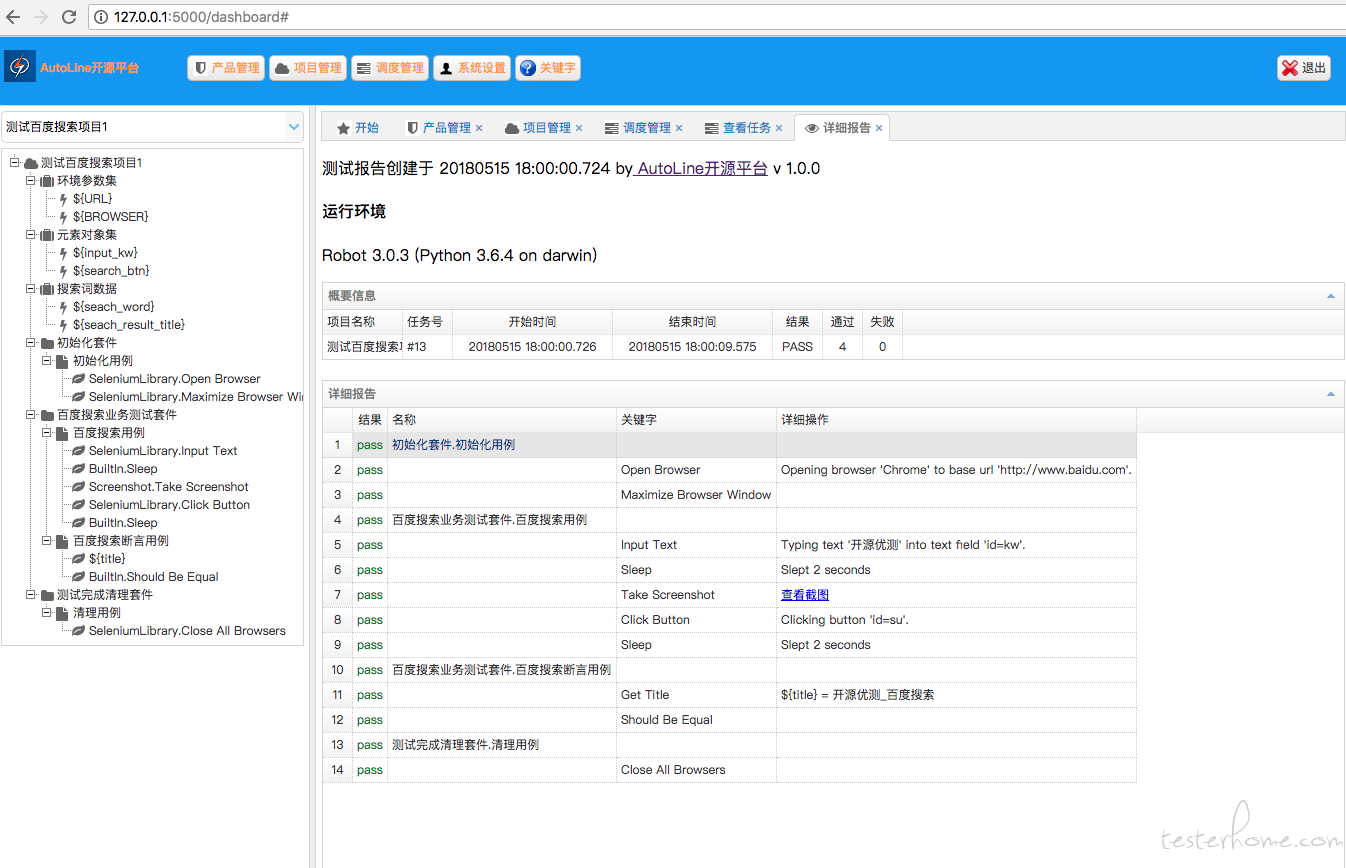Select the ${seach_word} tree item
1346x868 pixels.
[114, 307]
